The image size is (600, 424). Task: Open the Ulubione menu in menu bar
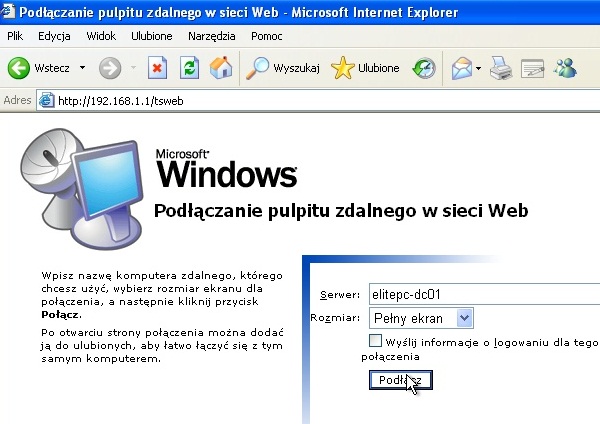tap(152, 36)
